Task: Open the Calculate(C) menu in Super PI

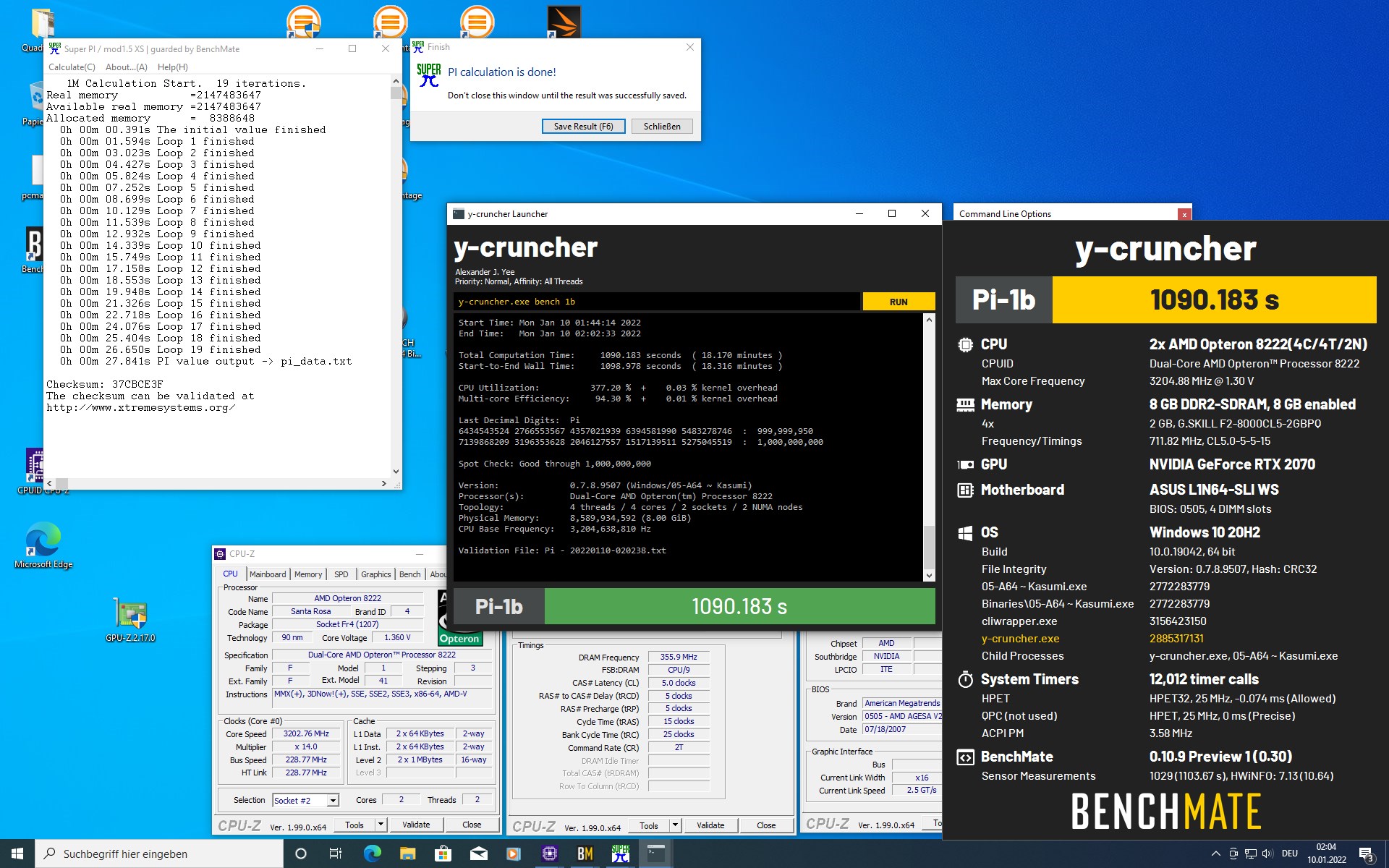Action: [72, 67]
